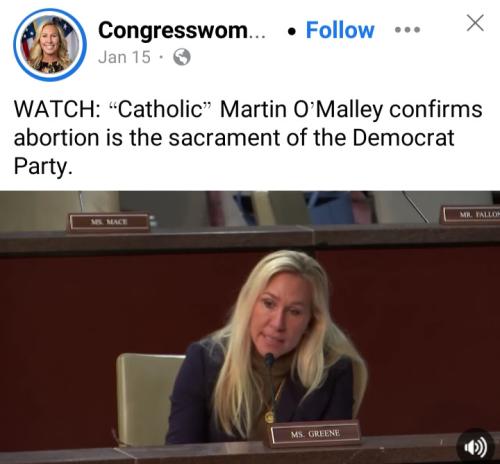Open the Jan 15 post timestamp
The image size is (500, 464).
click(124, 57)
